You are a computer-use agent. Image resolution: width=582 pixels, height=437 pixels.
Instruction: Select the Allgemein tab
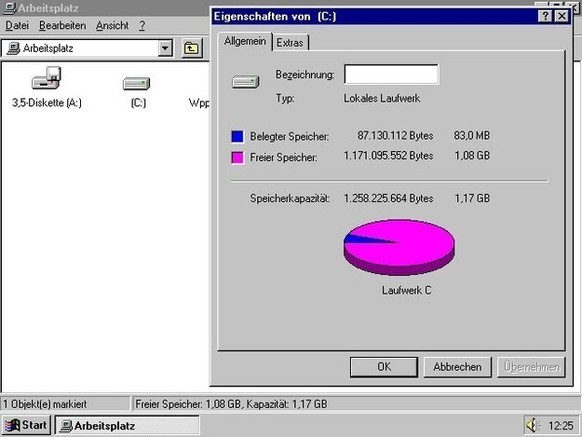tap(245, 41)
